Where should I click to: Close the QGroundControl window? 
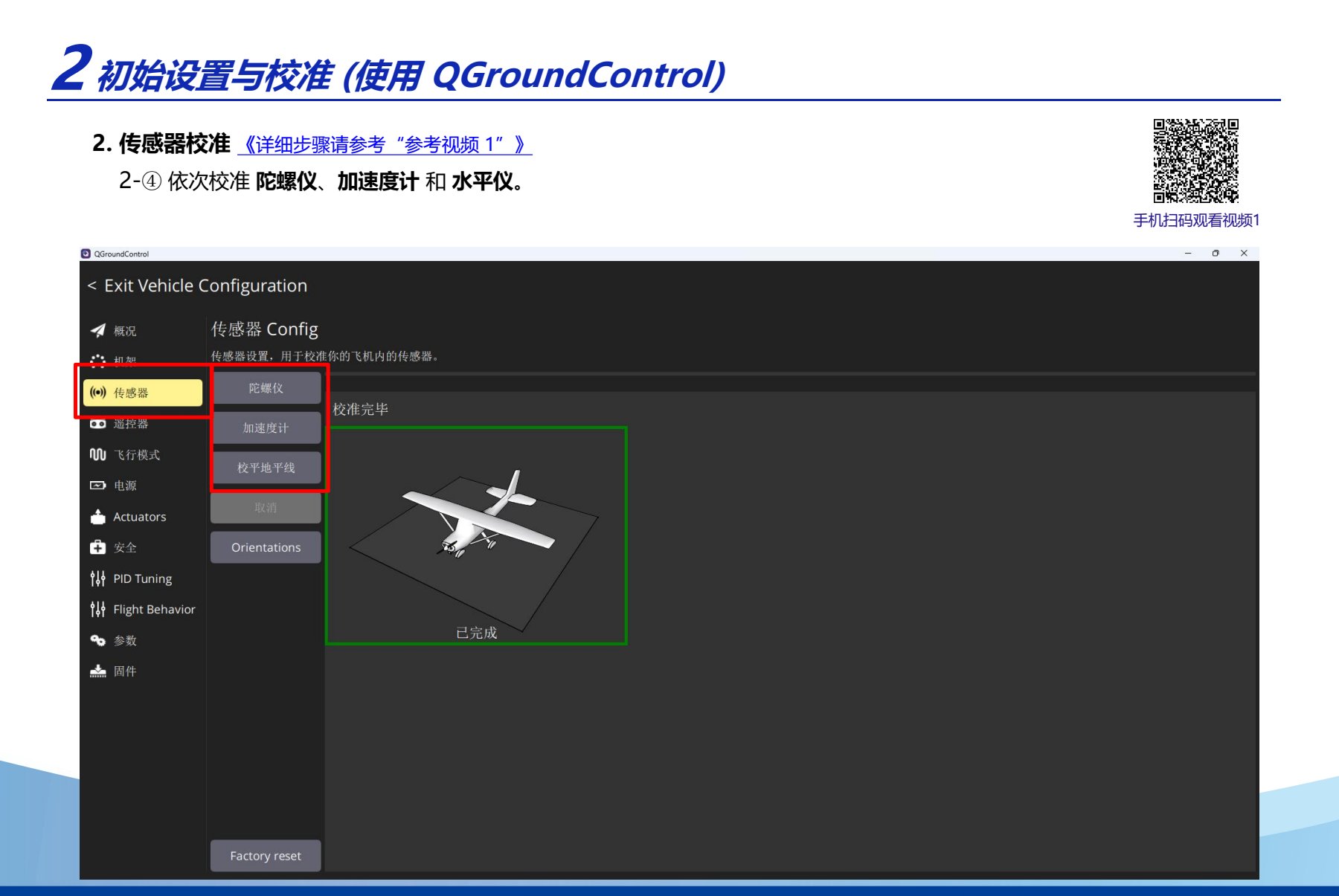(1244, 254)
